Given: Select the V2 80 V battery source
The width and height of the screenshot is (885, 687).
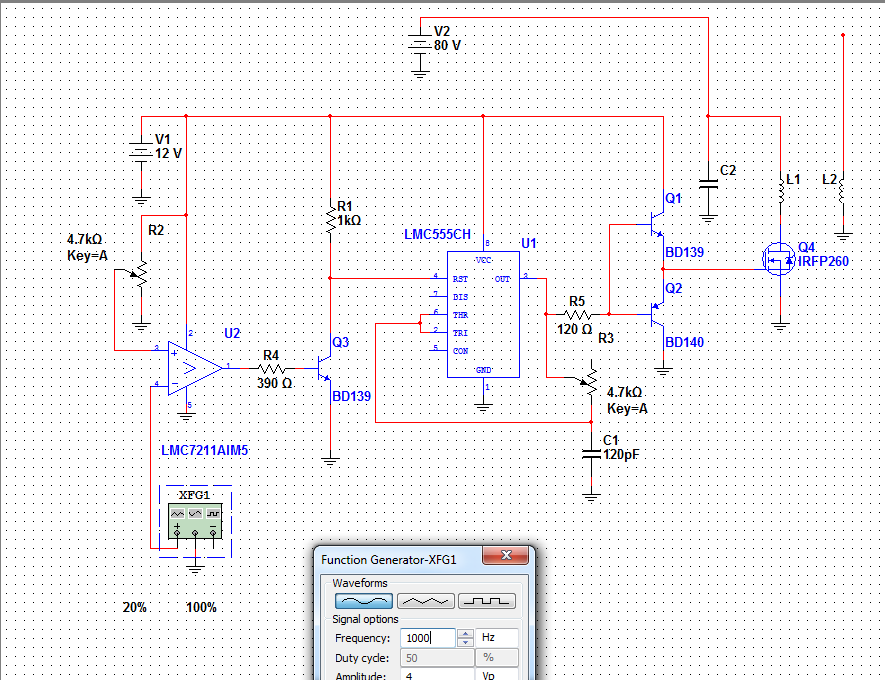Looking at the screenshot, I should pyautogui.click(x=420, y=44).
